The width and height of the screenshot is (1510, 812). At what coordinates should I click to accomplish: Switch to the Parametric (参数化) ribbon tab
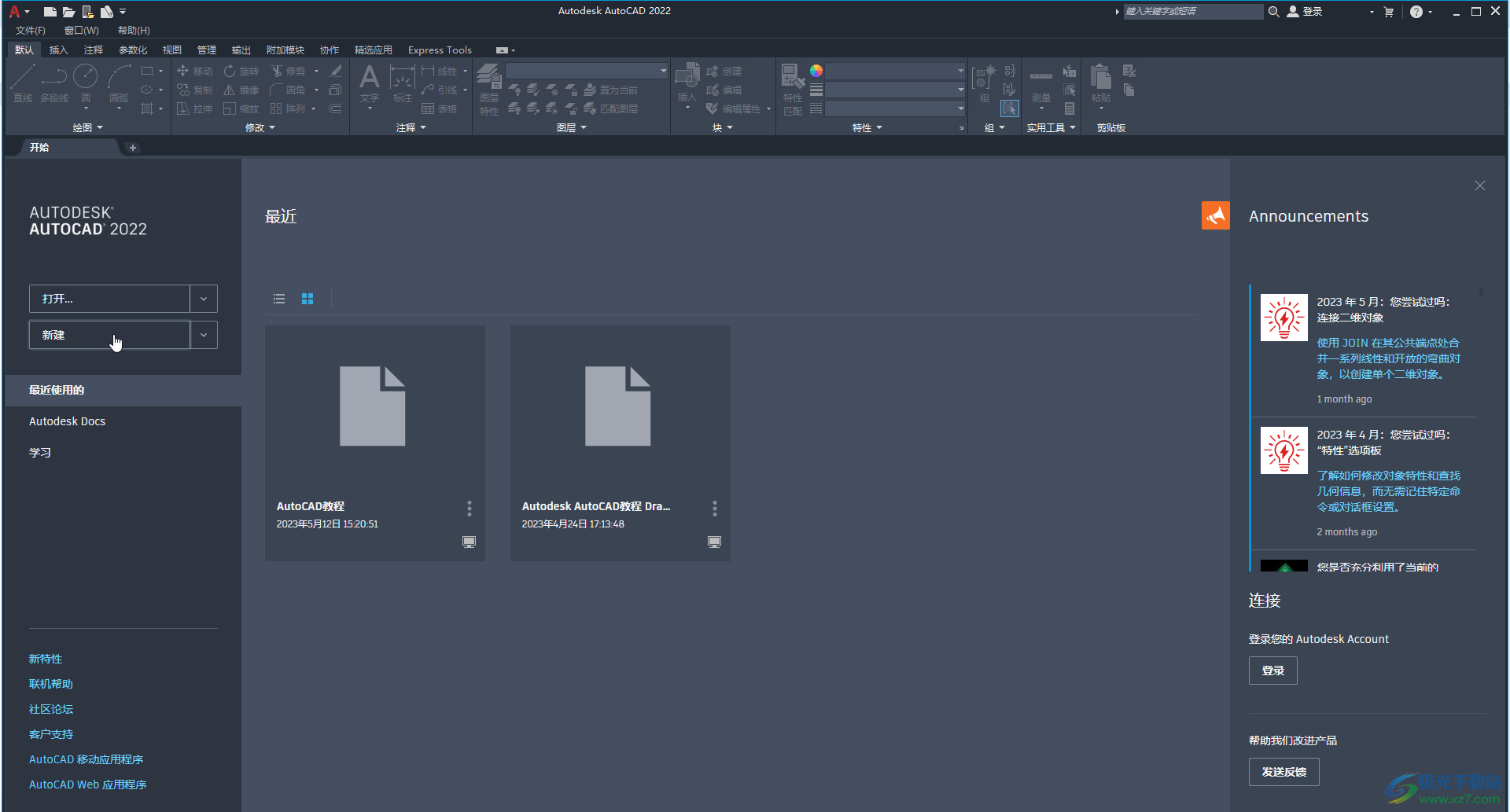tap(133, 50)
